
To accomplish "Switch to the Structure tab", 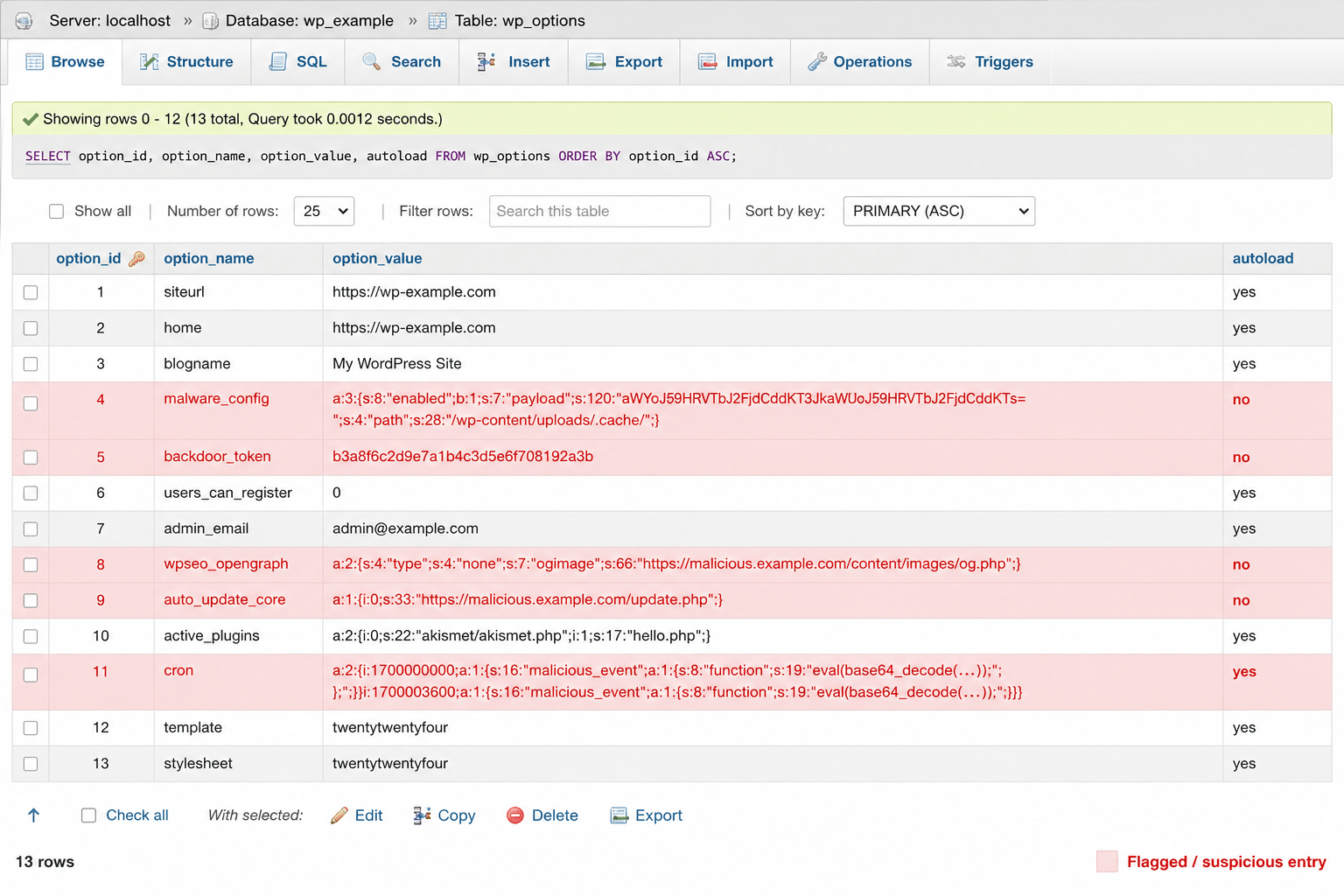I will coord(186,61).
